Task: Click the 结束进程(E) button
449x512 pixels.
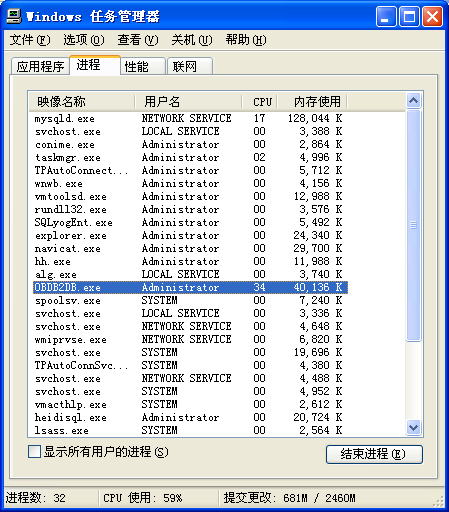Action: [x=374, y=454]
